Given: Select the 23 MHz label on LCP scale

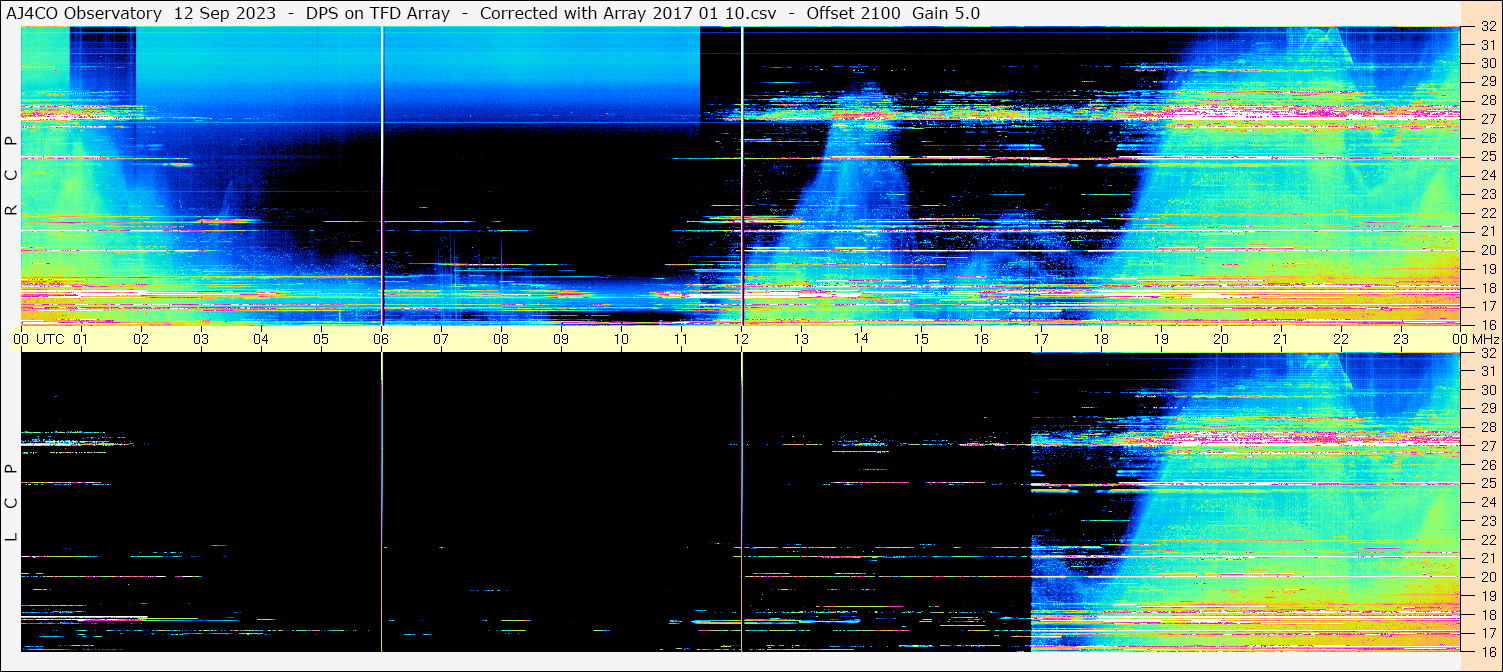Looking at the screenshot, I should pyautogui.click(x=1487, y=521).
